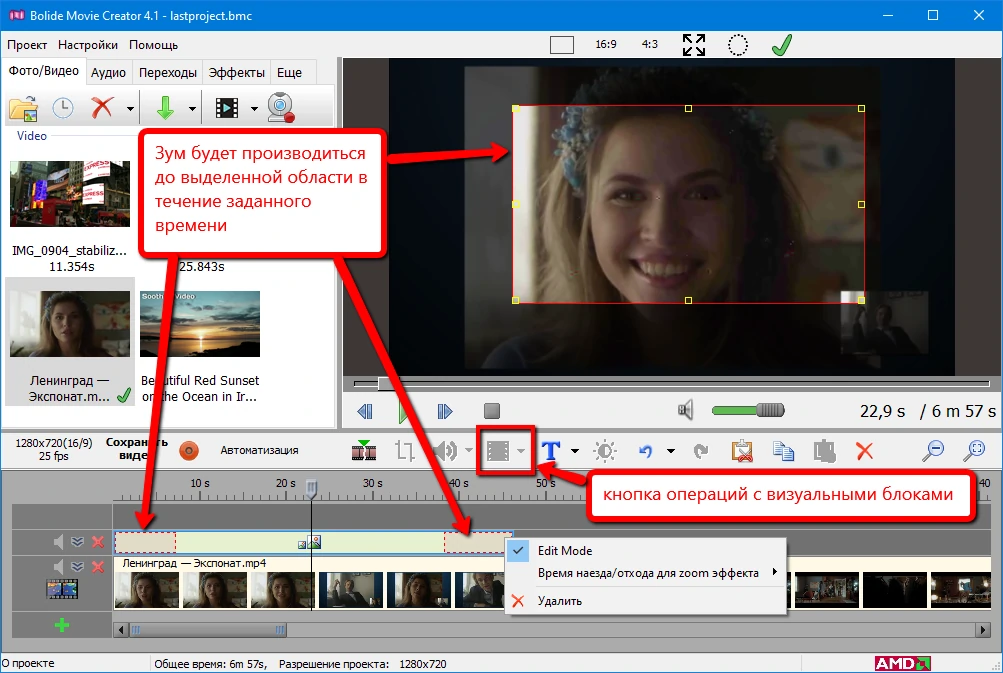Click the brightness sun icon
This screenshot has height=673, width=1003.
pyautogui.click(x=605, y=451)
